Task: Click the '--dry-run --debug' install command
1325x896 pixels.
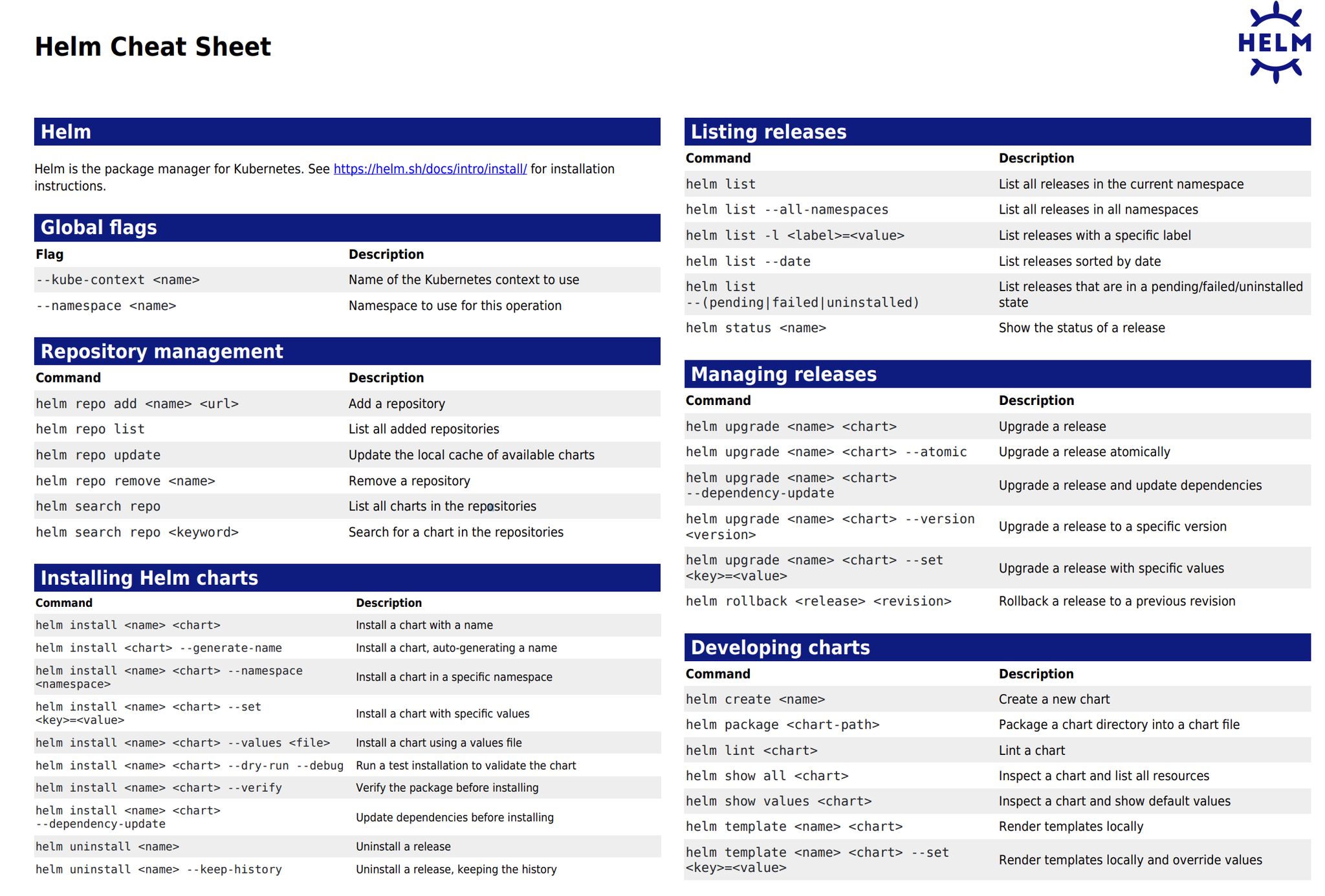Action: (x=190, y=765)
